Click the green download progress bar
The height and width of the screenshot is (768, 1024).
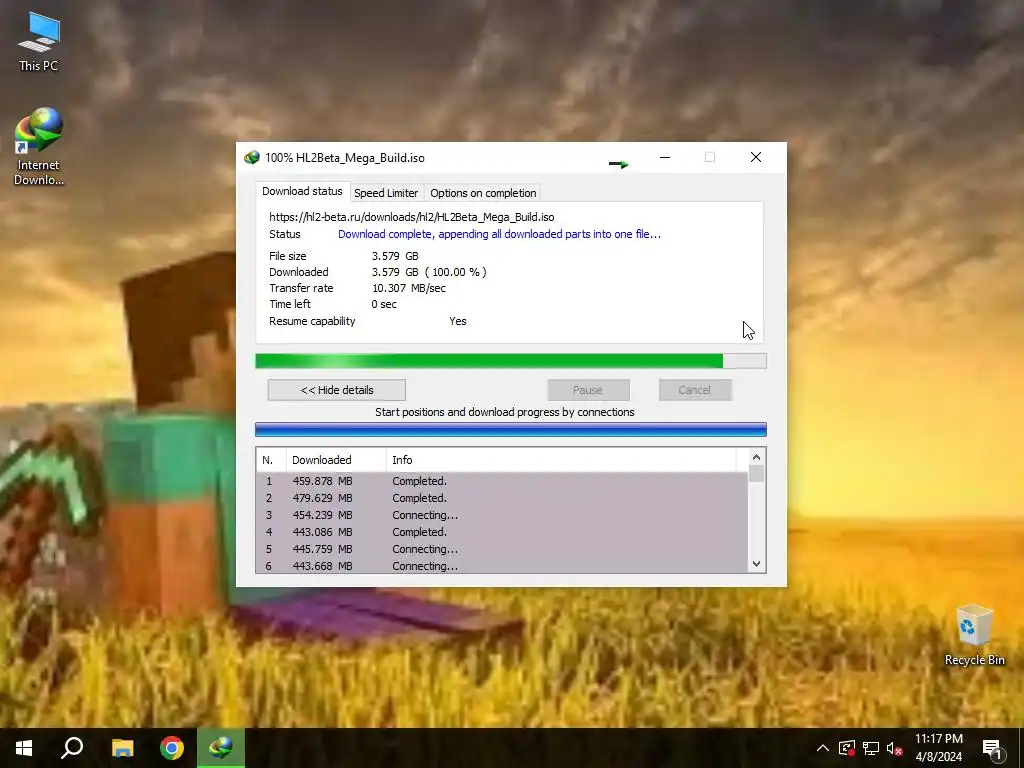point(511,361)
